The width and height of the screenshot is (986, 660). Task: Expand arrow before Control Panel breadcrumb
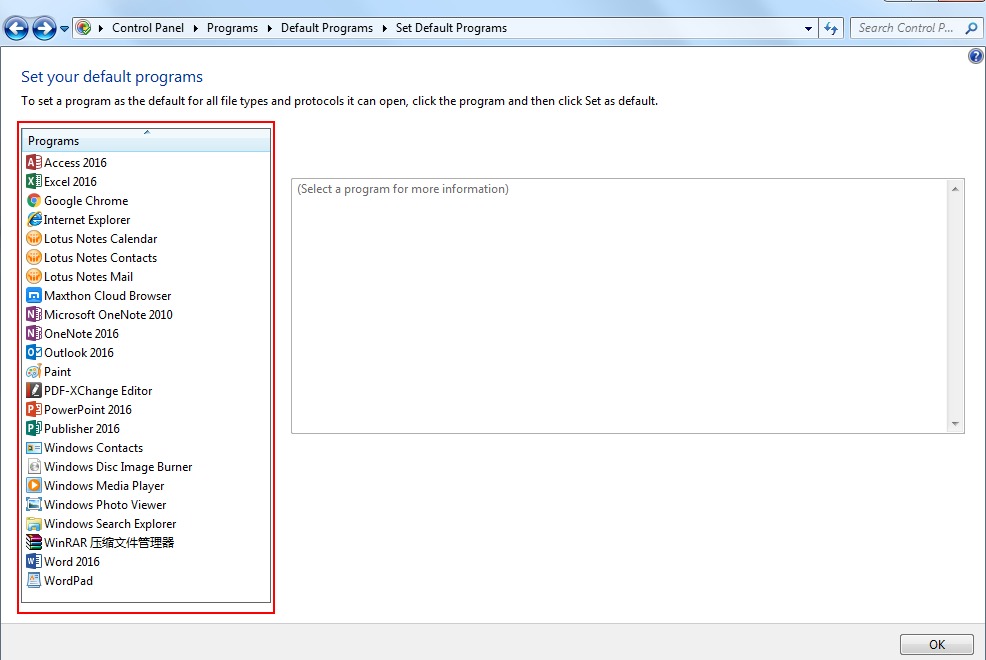(101, 28)
